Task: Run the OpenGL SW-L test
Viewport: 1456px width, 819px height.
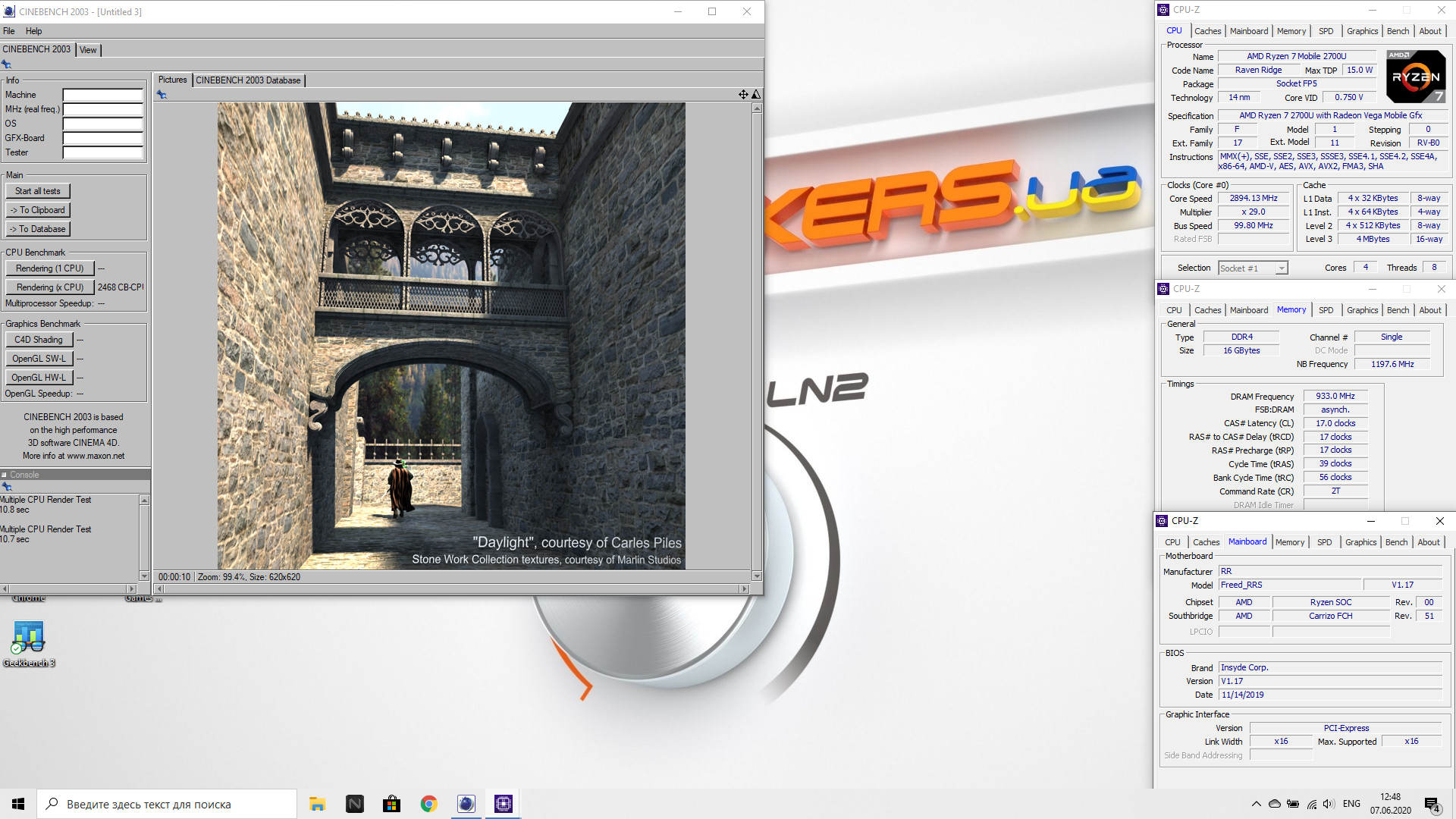Action: pos(39,359)
